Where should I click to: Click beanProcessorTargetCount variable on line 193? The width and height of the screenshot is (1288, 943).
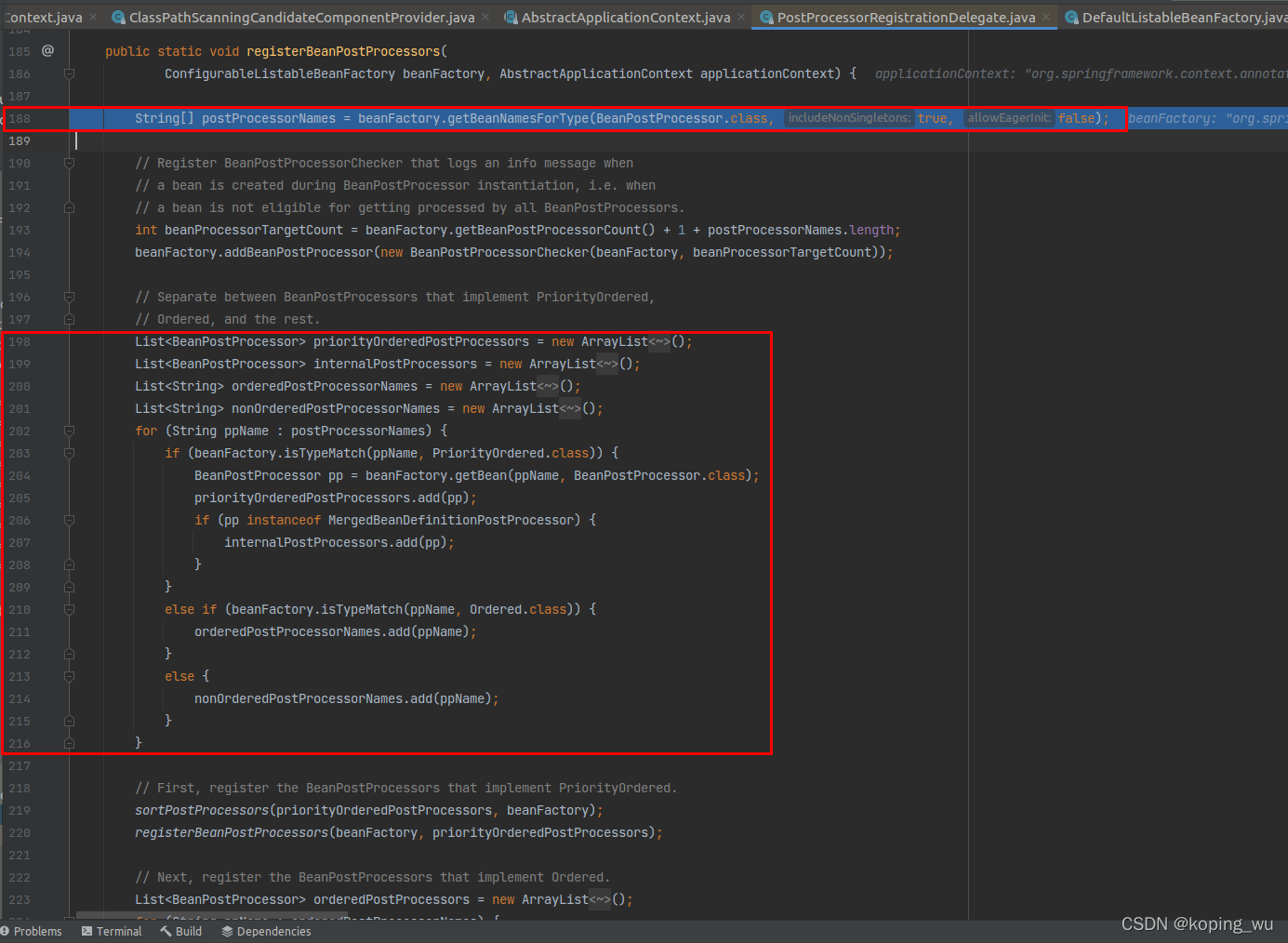[x=254, y=230]
